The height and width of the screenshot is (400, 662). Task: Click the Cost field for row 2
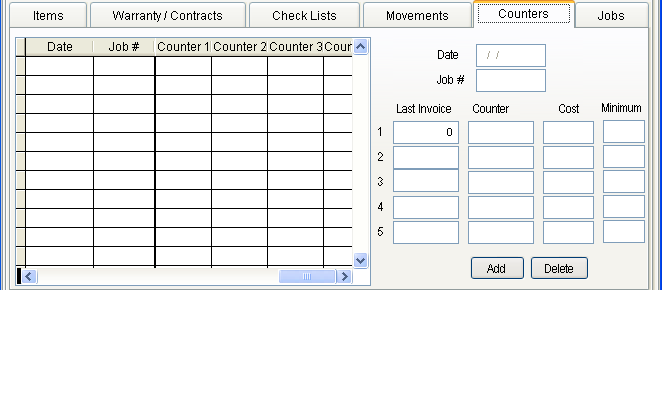[x=568, y=157]
